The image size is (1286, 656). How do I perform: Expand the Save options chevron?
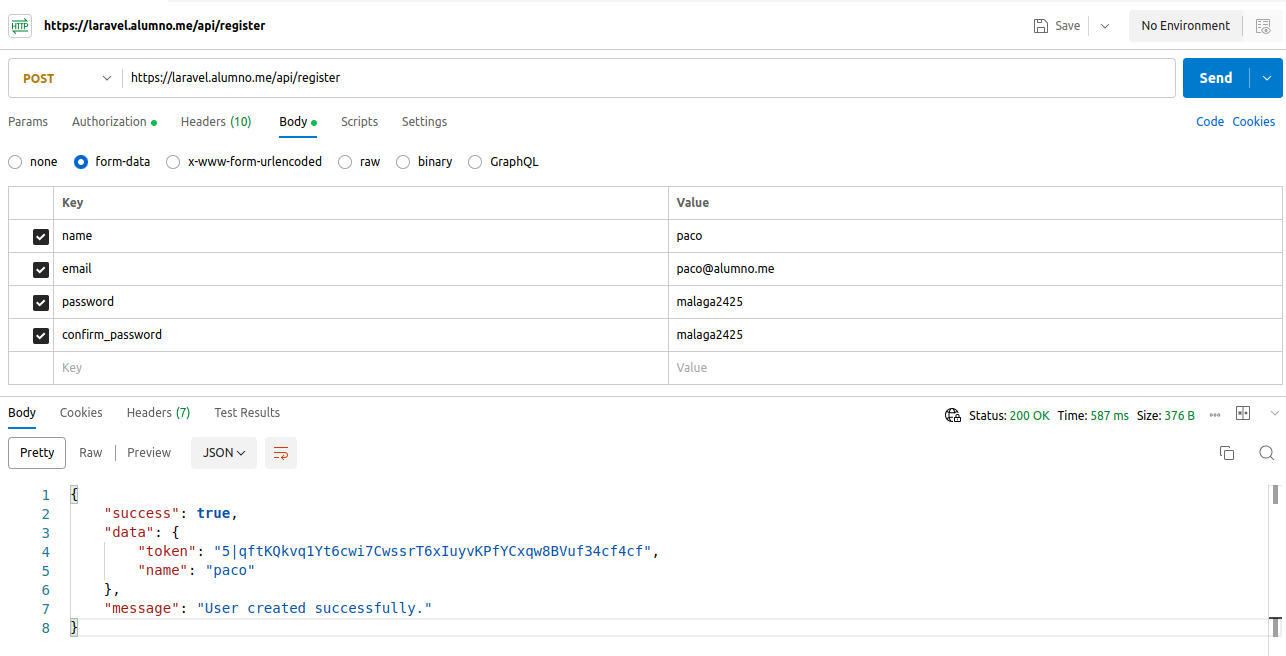(x=1105, y=26)
